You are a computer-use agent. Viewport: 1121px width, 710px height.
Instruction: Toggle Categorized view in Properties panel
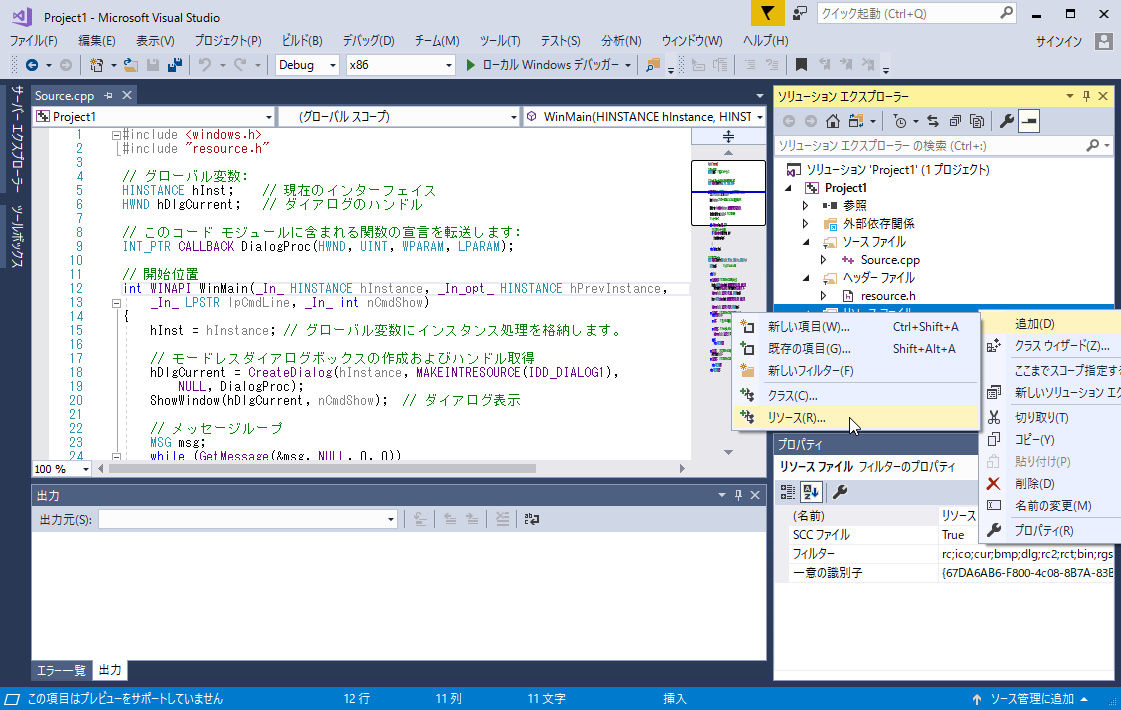[788, 491]
